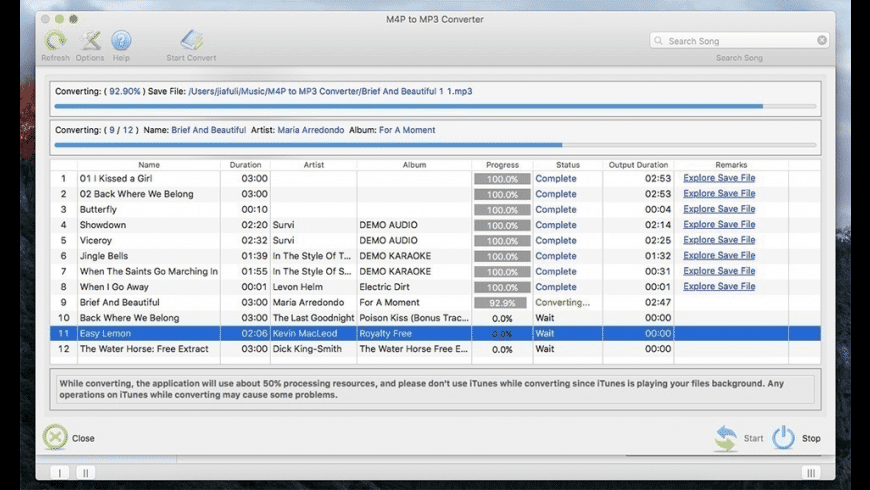Clear the Search Song field with the x icon
The height and width of the screenshot is (490, 870).
(822, 40)
